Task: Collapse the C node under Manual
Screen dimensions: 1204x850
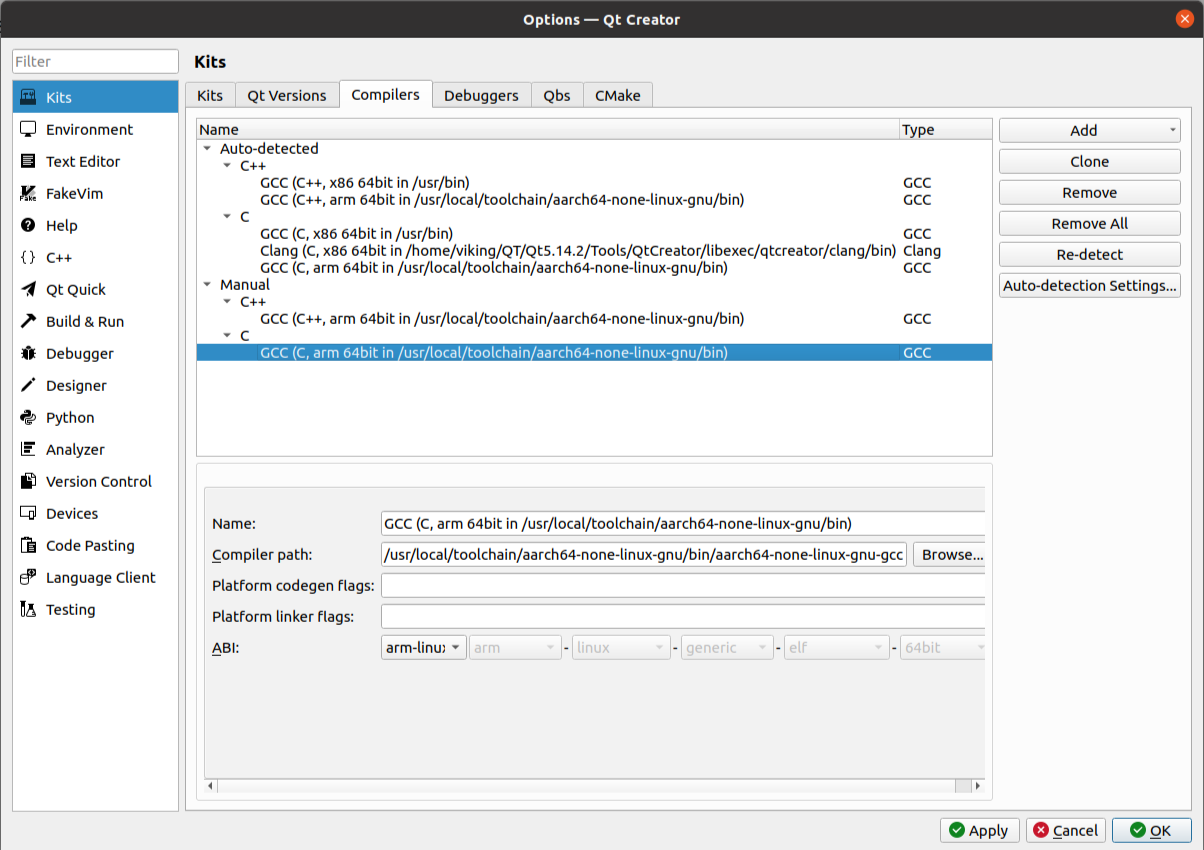Action: (227, 335)
